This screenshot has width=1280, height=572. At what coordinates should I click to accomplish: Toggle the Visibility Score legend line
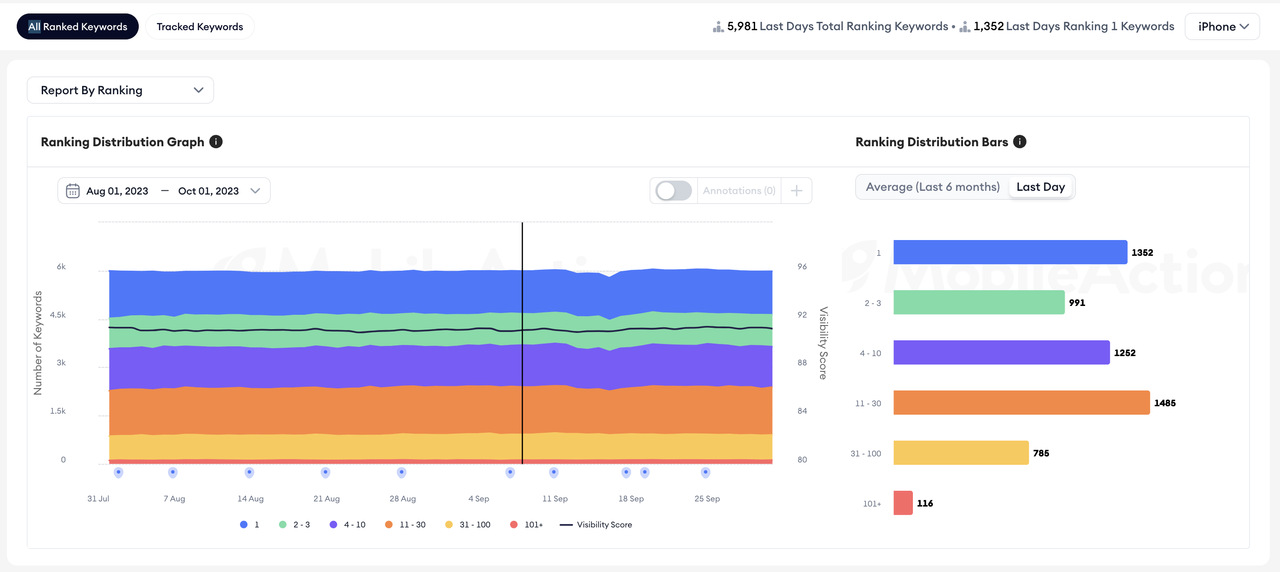[596, 524]
